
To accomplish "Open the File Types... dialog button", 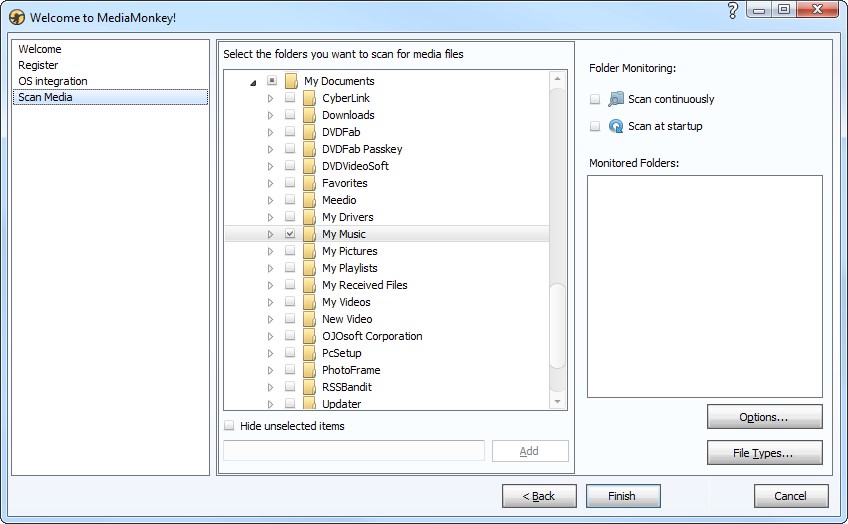I will tap(764, 453).
